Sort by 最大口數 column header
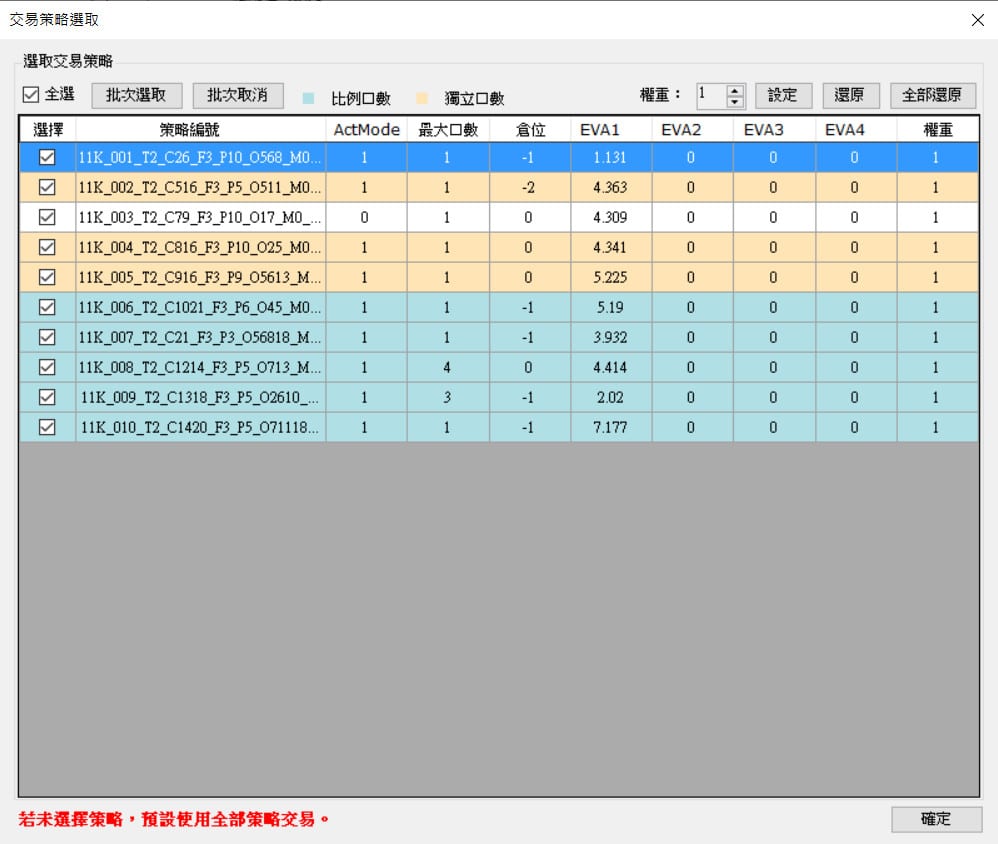Viewport: 998px width, 844px height. 448,130
